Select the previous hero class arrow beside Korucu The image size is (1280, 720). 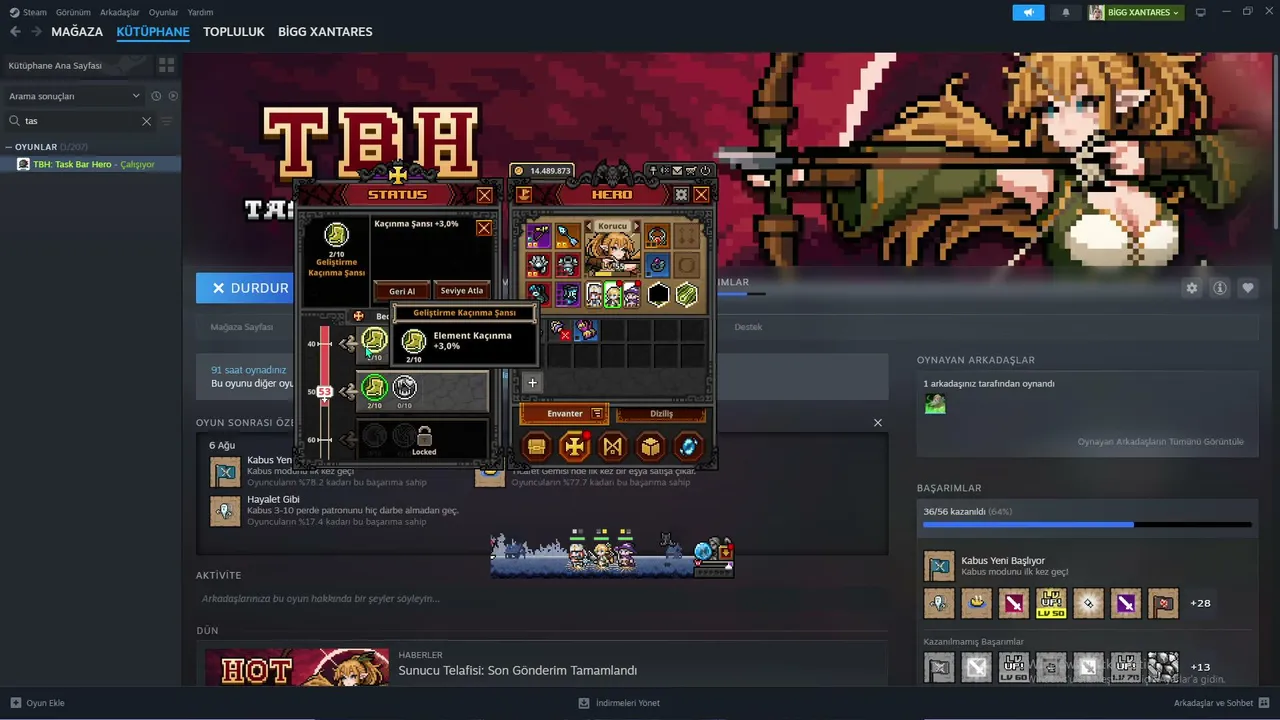[590, 226]
